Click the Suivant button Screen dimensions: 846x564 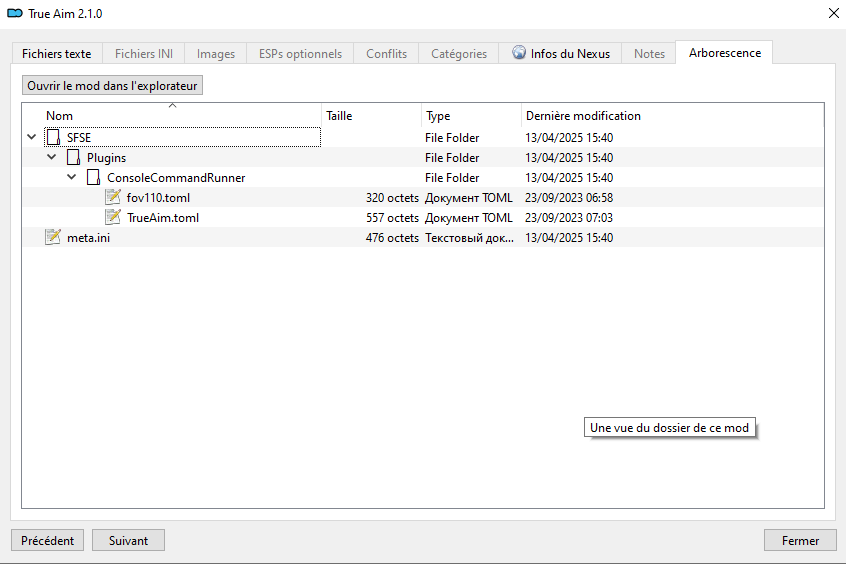[128, 540]
